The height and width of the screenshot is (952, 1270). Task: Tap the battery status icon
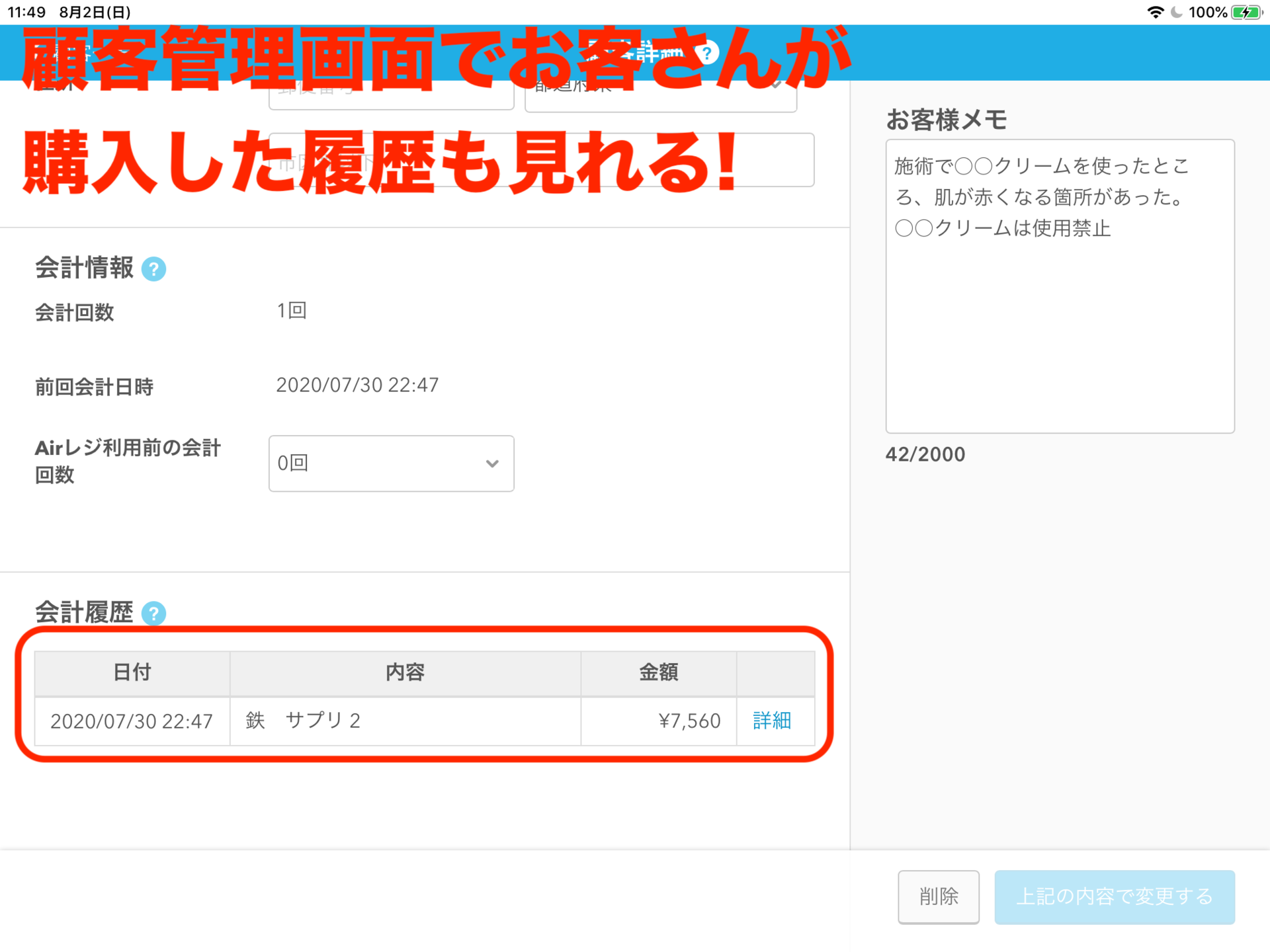(1247, 12)
